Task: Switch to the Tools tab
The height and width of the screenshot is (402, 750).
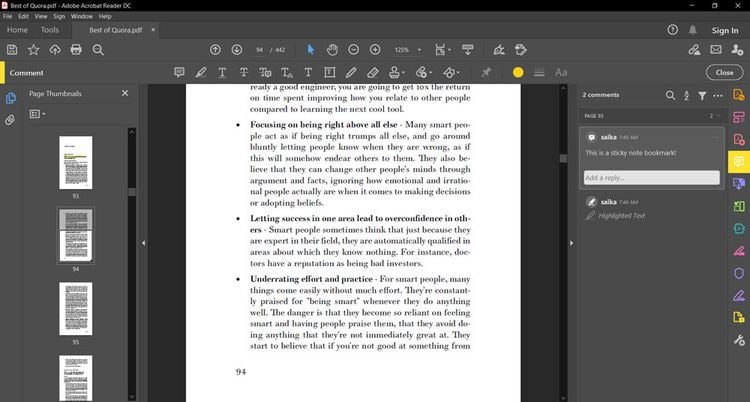Action: (x=50, y=30)
